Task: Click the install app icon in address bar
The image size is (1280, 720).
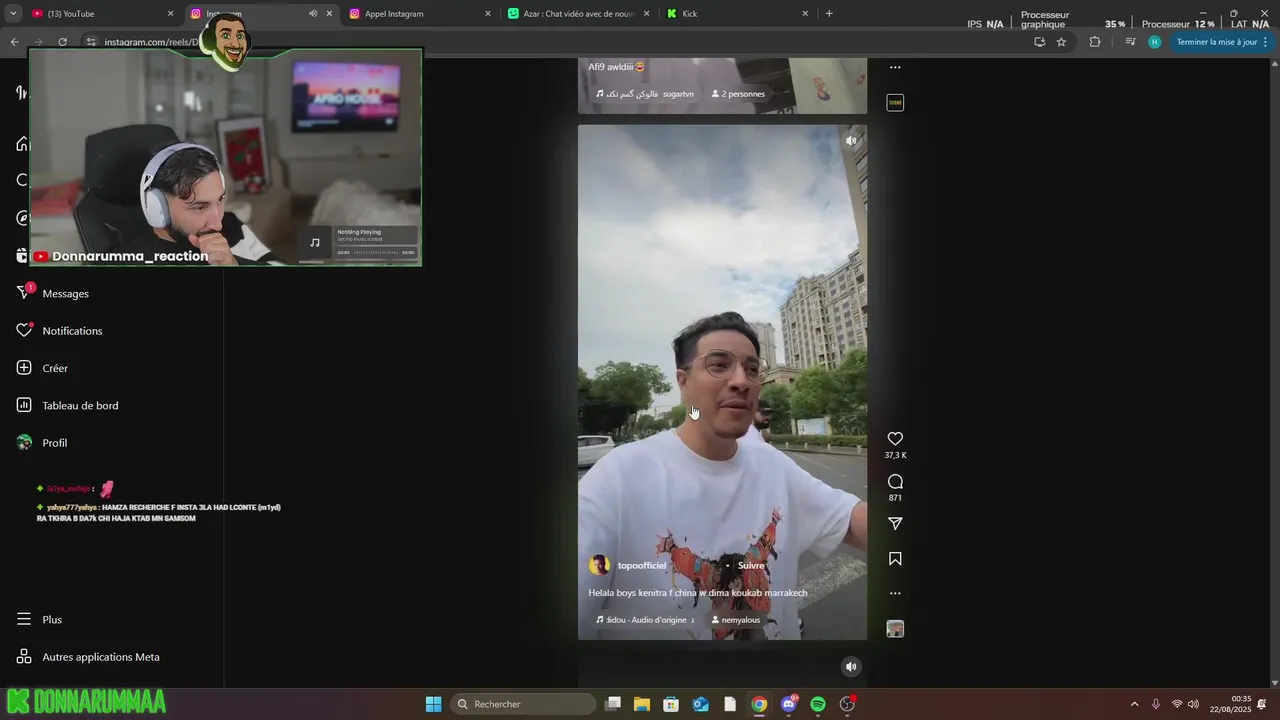Action: [1040, 42]
